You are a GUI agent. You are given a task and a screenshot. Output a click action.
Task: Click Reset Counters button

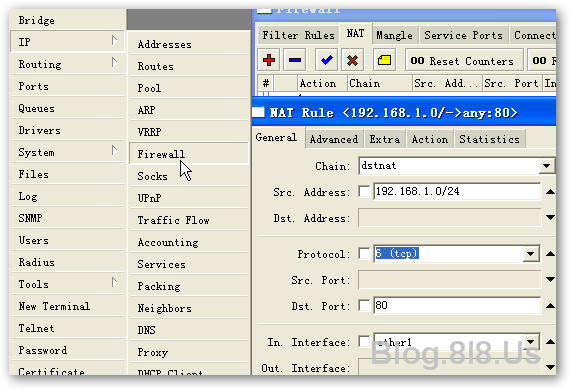[x=464, y=60]
